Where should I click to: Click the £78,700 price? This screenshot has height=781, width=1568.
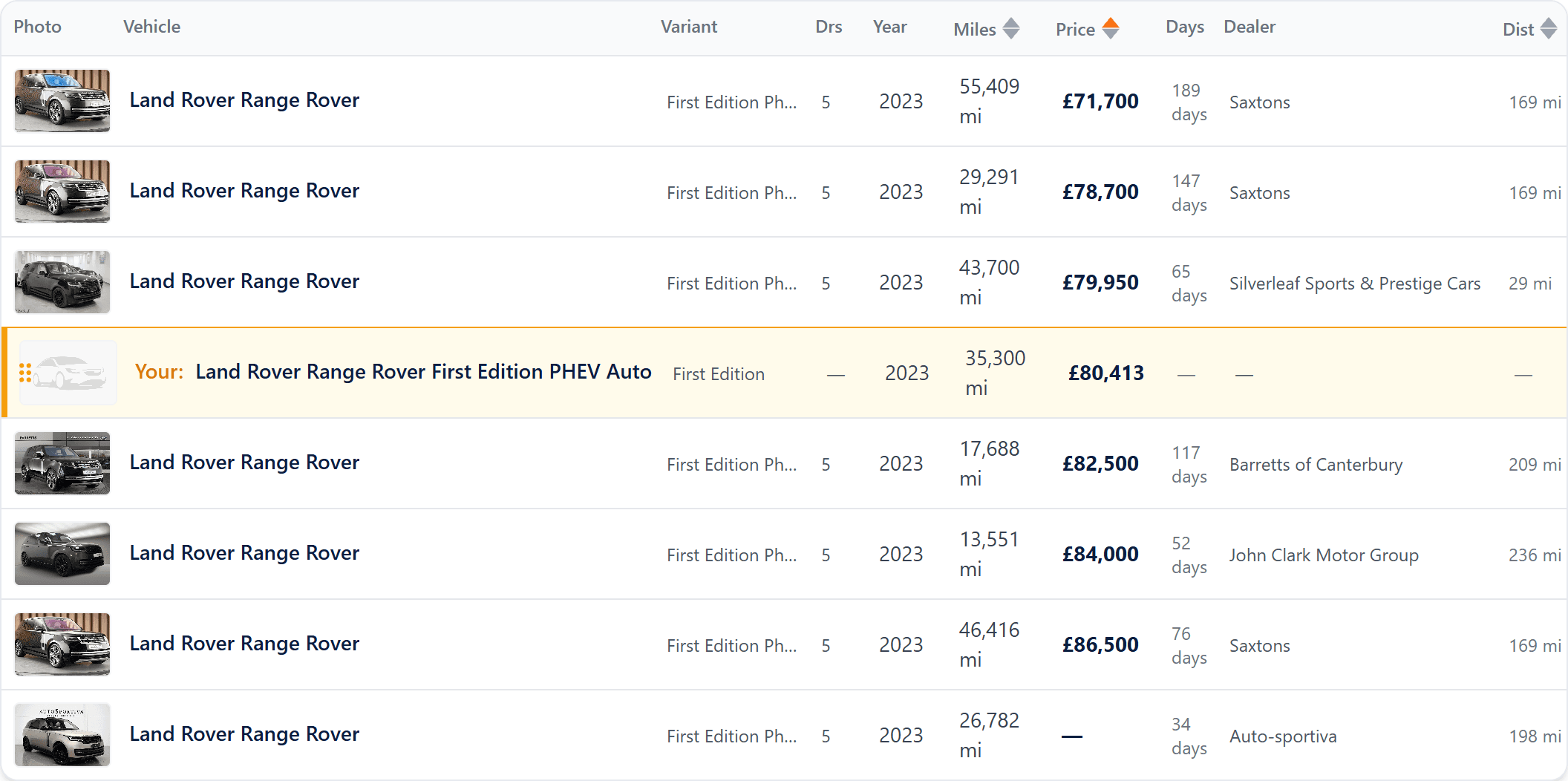click(1100, 192)
